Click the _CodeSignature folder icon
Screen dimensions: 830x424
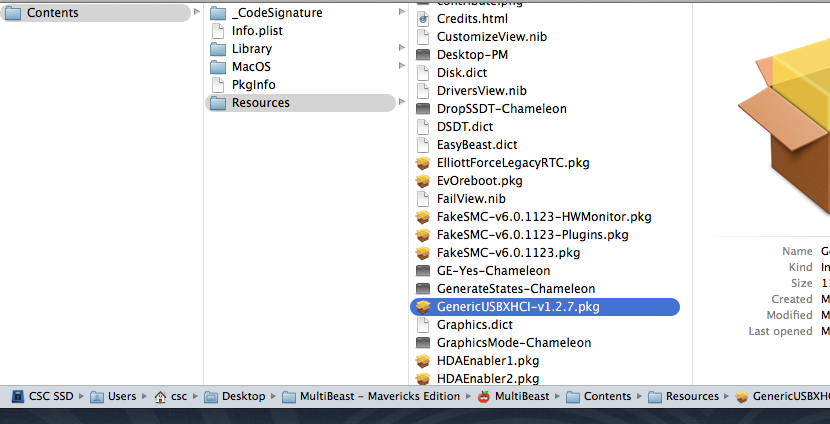(218, 13)
